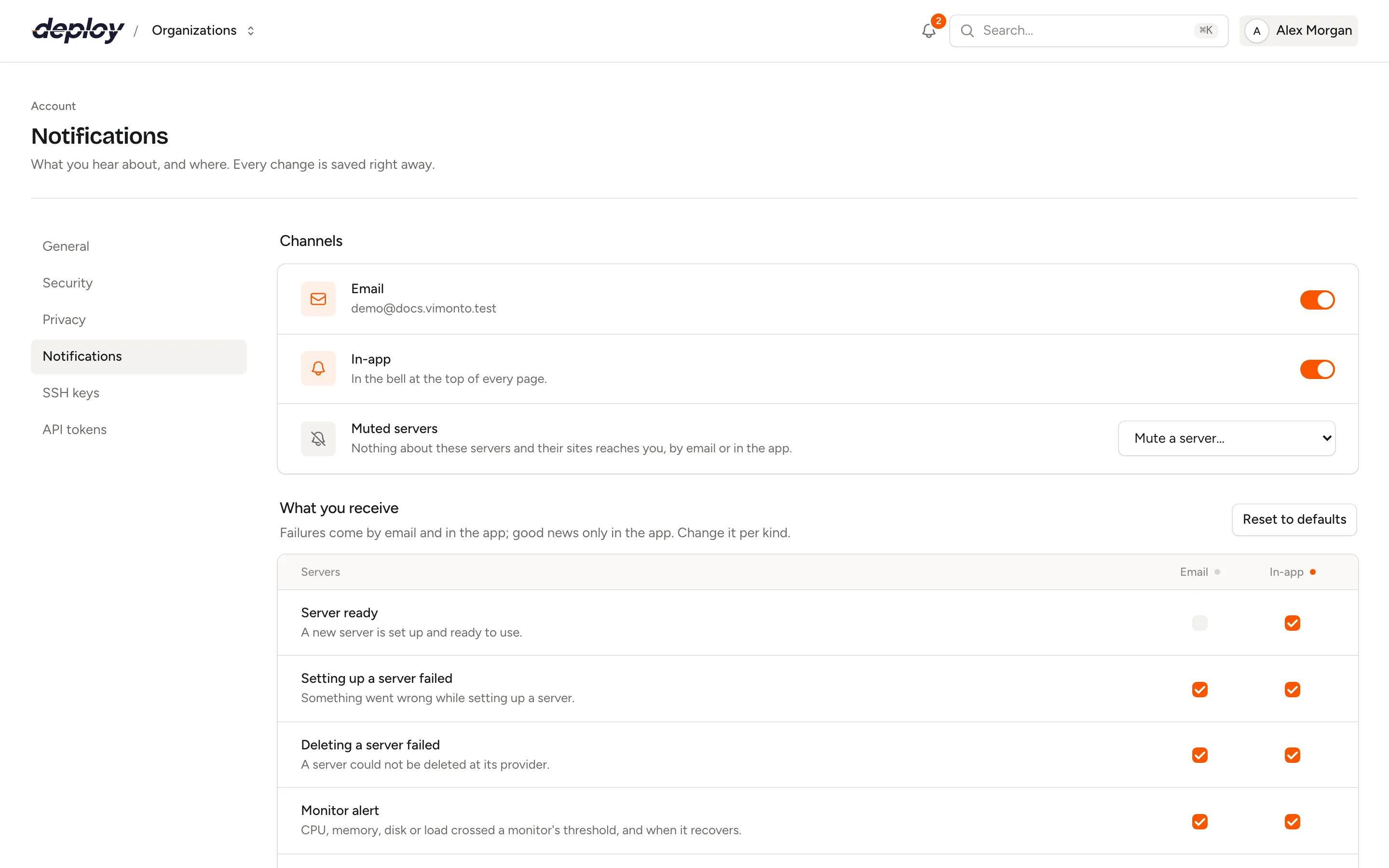Image resolution: width=1389 pixels, height=868 pixels.
Task: Click the Search input field
Action: pos(1088,31)
